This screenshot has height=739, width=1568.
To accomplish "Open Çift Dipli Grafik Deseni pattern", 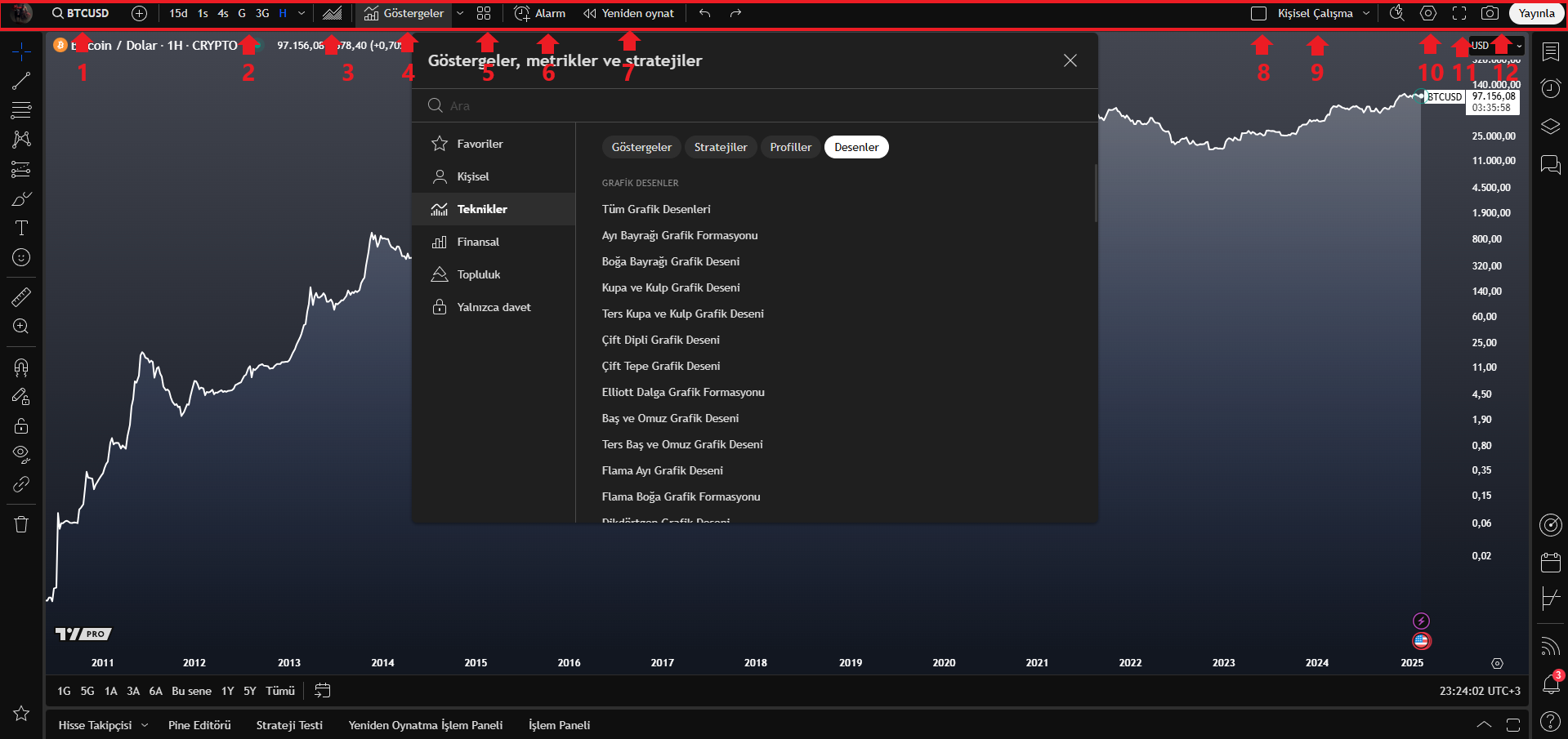I will [661, 340].
